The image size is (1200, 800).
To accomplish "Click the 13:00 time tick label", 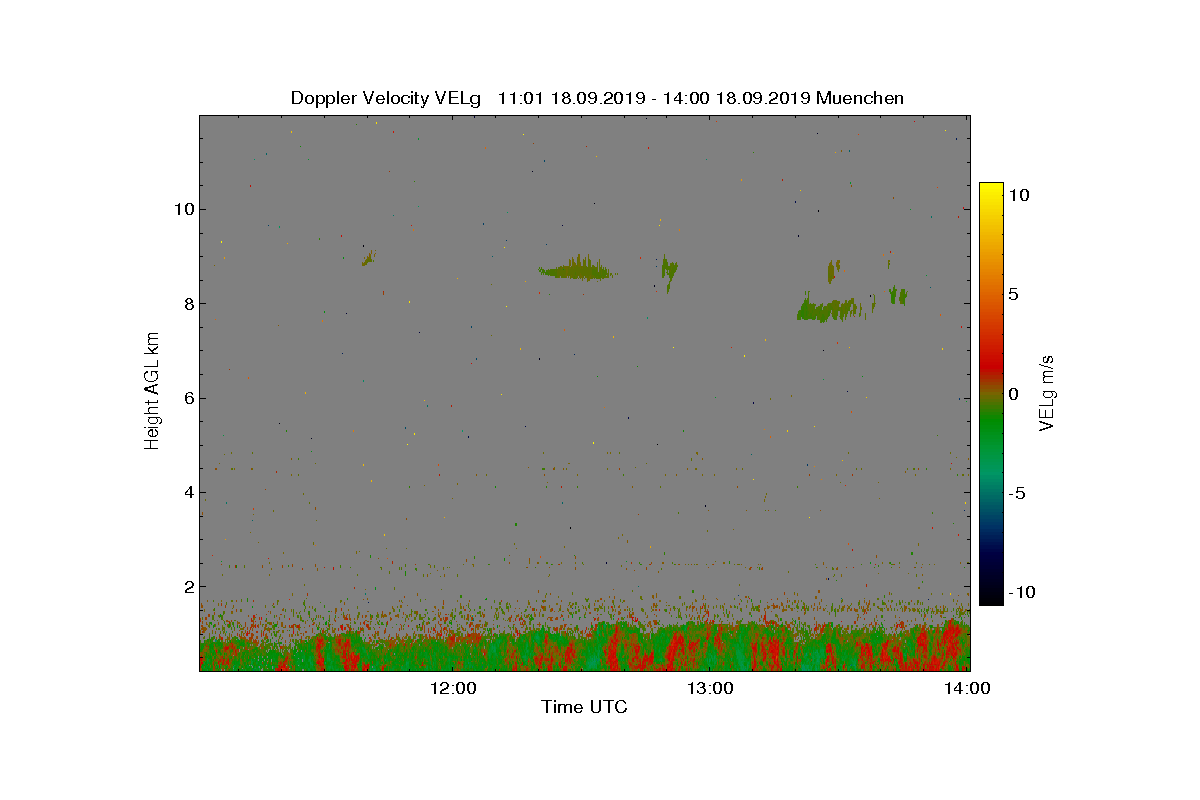I will click(710, 688).
